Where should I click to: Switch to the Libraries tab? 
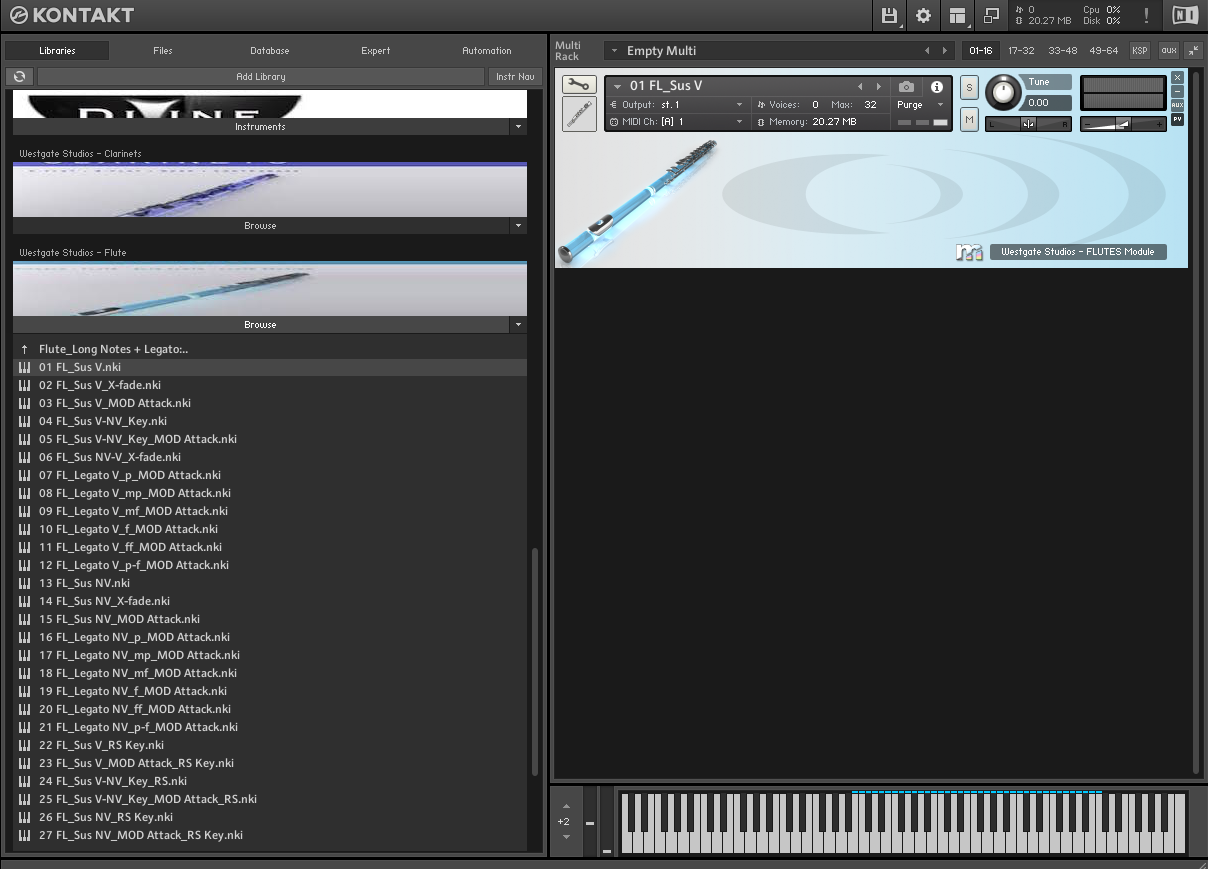57,51
